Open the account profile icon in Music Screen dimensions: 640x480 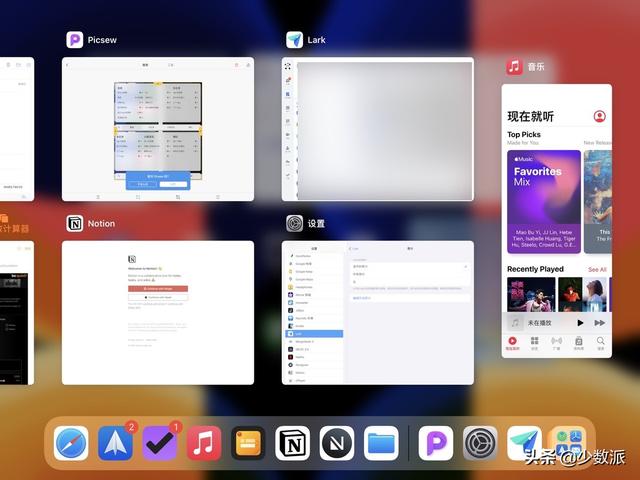coord(600,117)
